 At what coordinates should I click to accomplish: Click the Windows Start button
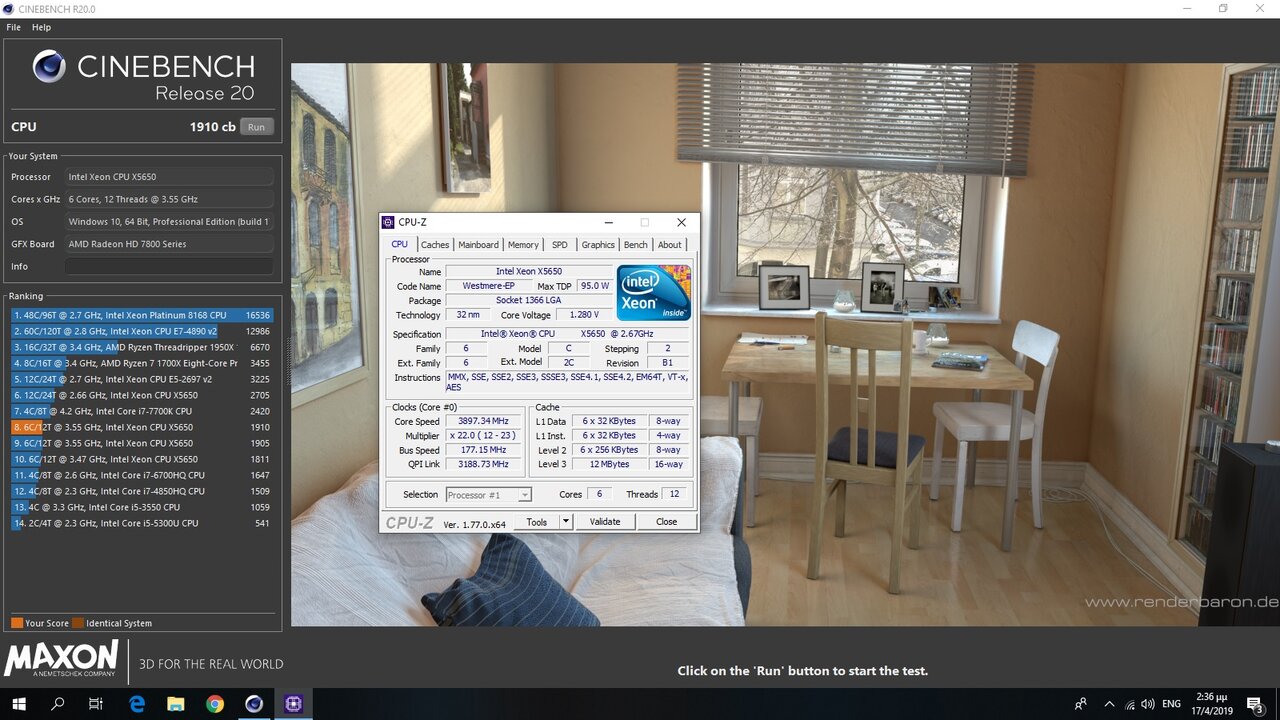19,704
